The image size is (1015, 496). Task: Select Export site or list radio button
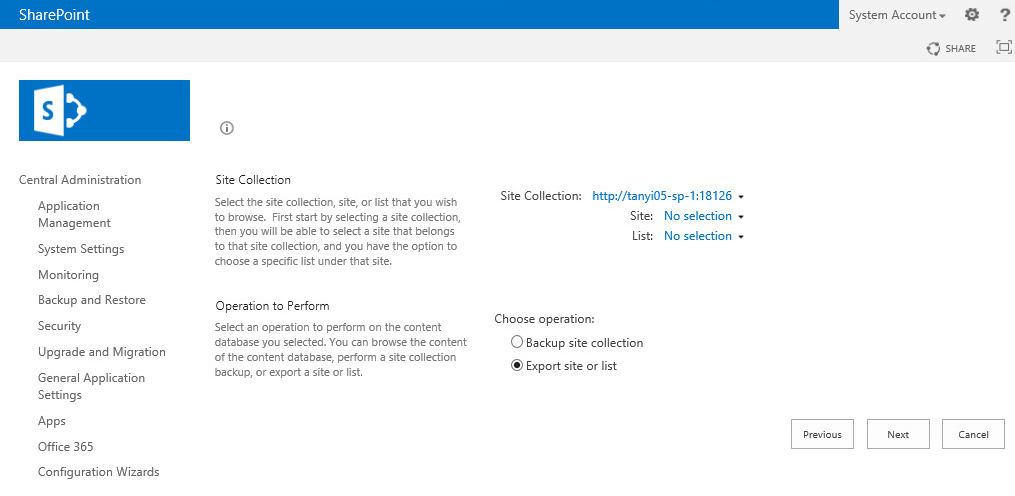click(x=517, y=365)
